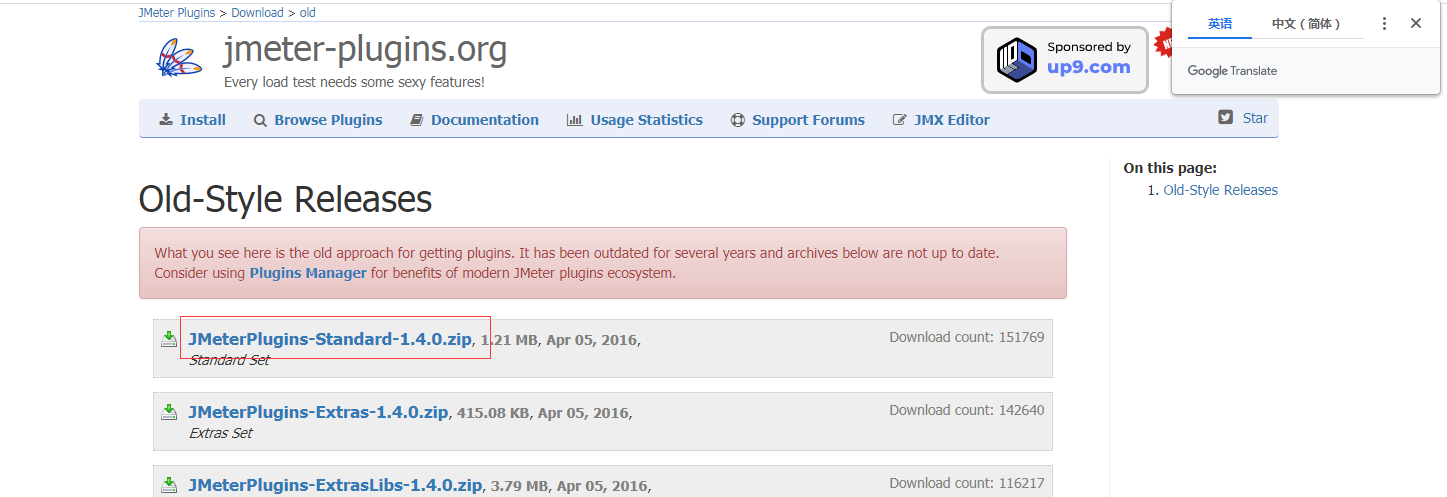1447x497 pixels.
Task: Open the JMX Editor
Action: (x=952, y=120)
